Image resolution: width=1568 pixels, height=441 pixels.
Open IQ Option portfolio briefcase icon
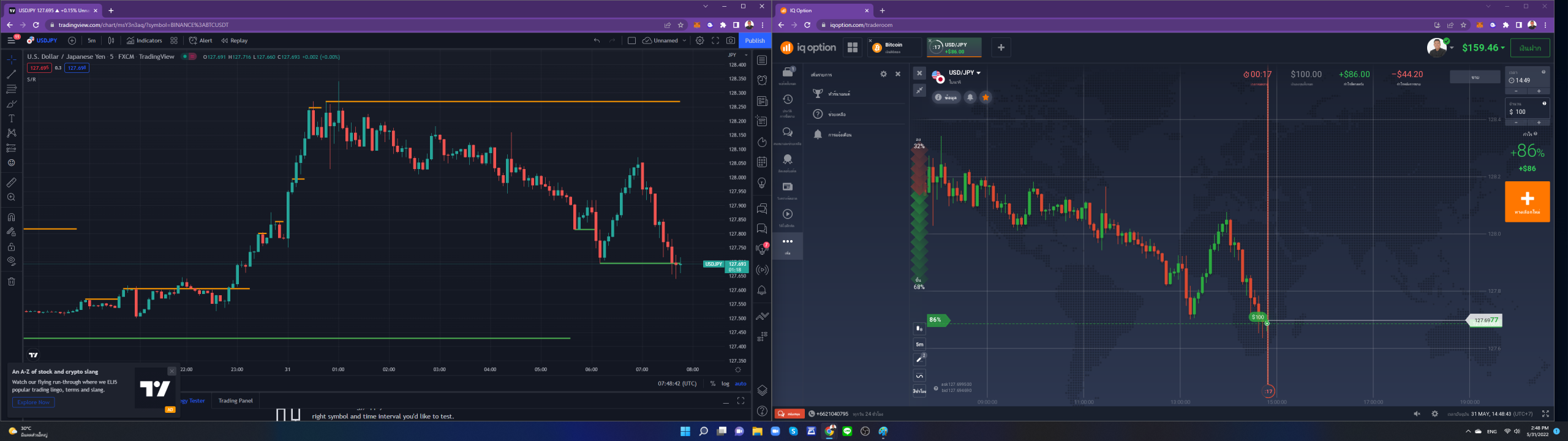[788, 72]
